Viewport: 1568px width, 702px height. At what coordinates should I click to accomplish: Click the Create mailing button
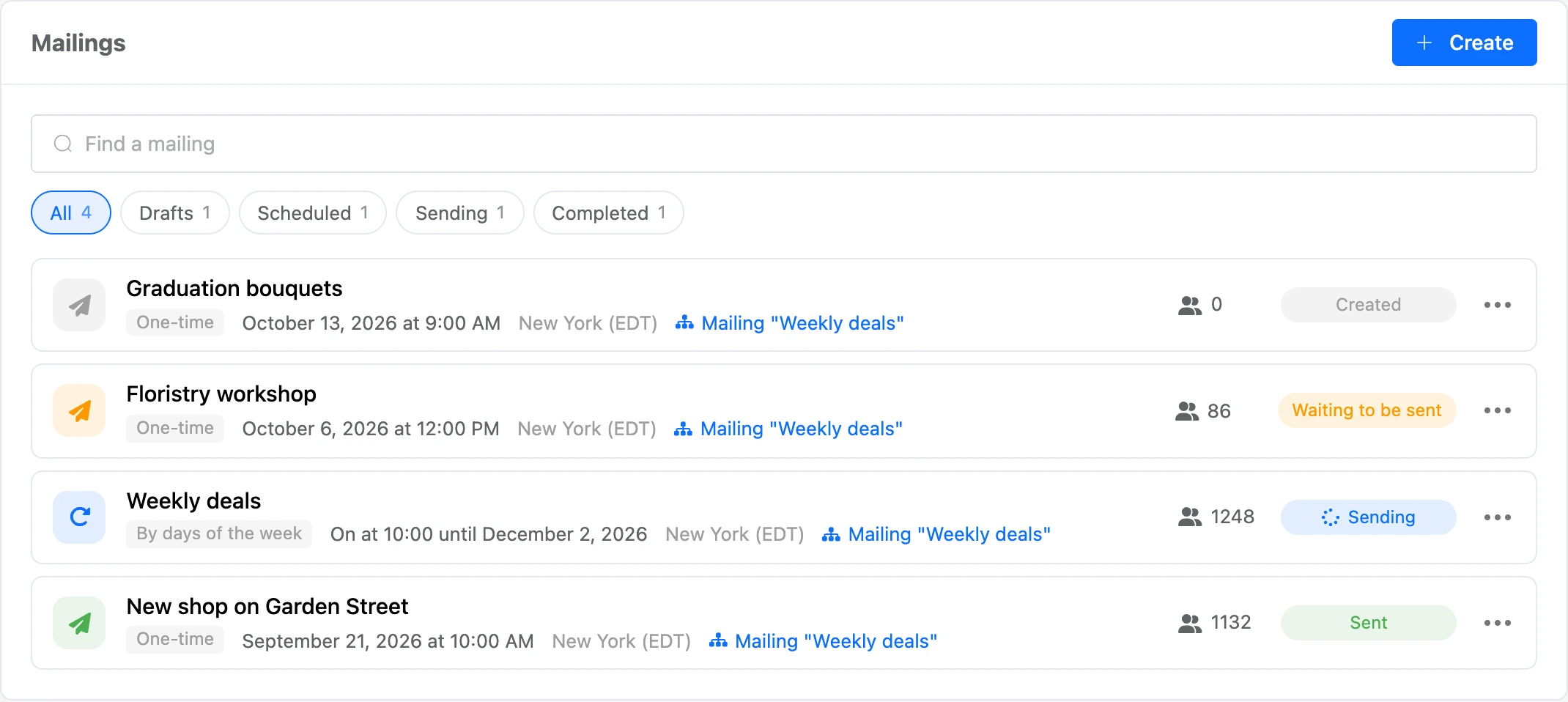click(1464, 43)
